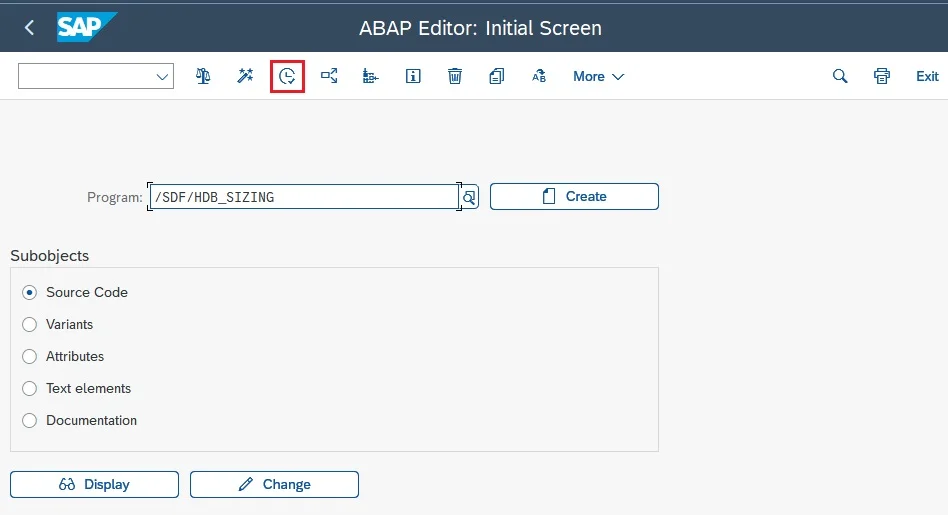Display object list hierarchy icon
Viewport: 948px width, 515px height.
371,76
